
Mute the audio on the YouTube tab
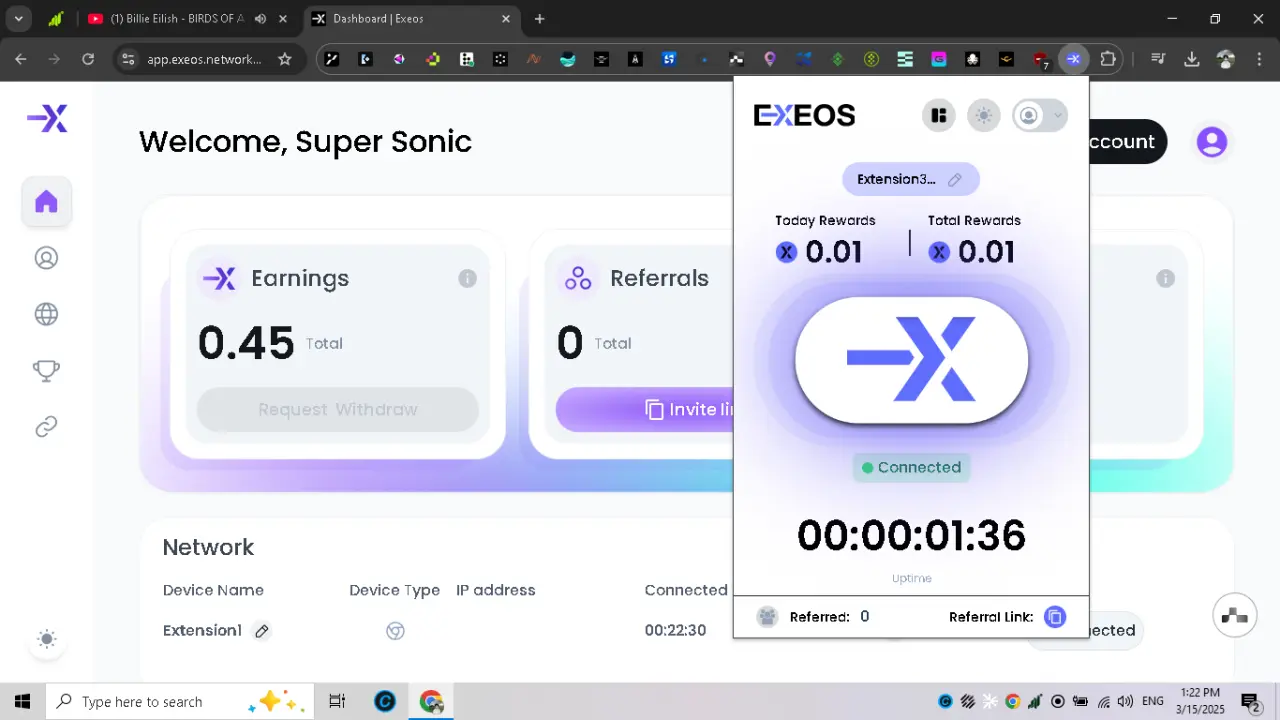pos(261,19)
